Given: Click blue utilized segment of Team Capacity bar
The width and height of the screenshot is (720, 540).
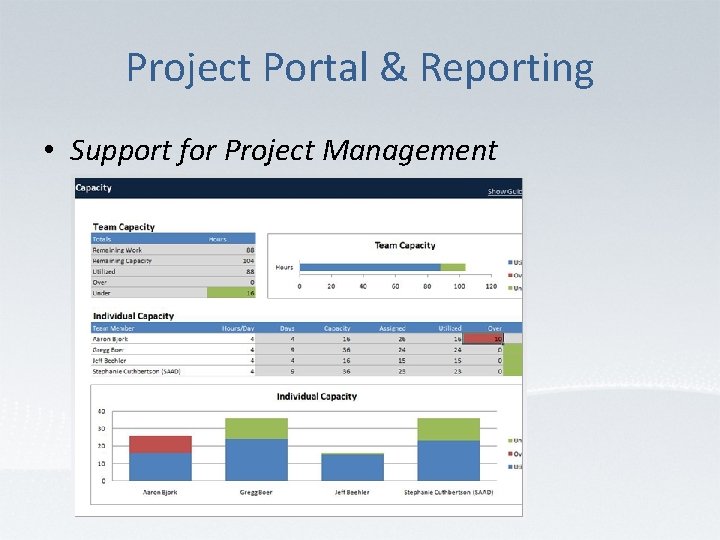Looking at the screenshot, I should 370,267.
